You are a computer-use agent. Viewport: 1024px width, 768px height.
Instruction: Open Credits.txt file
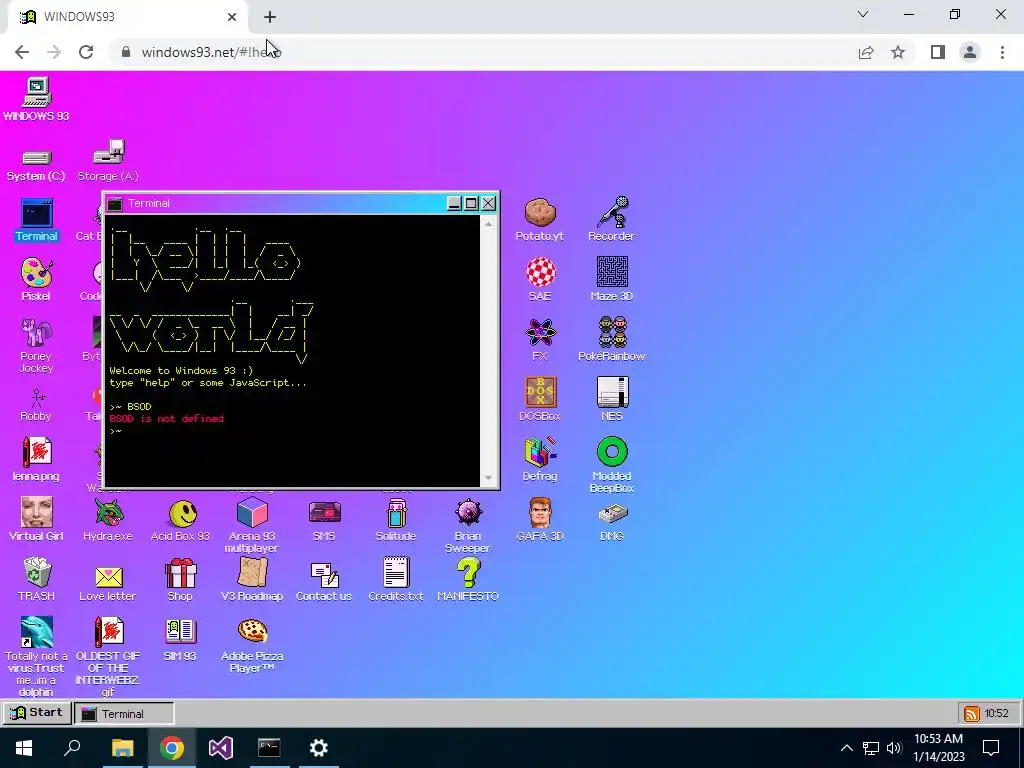pos(396,572)
